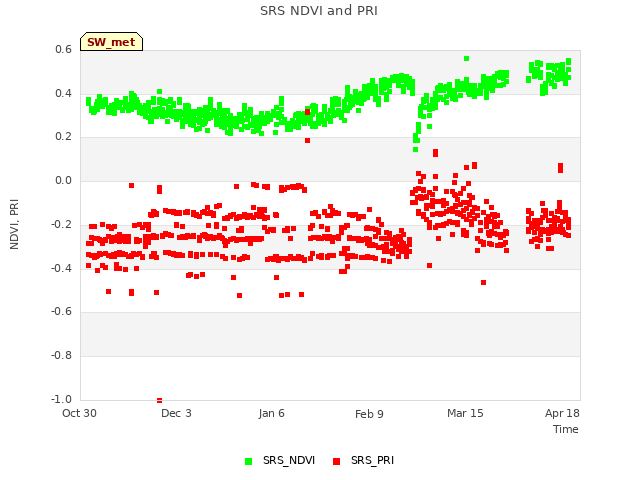
Task: Click the Feb 9 x-axis label
Action: pos(369,414)
